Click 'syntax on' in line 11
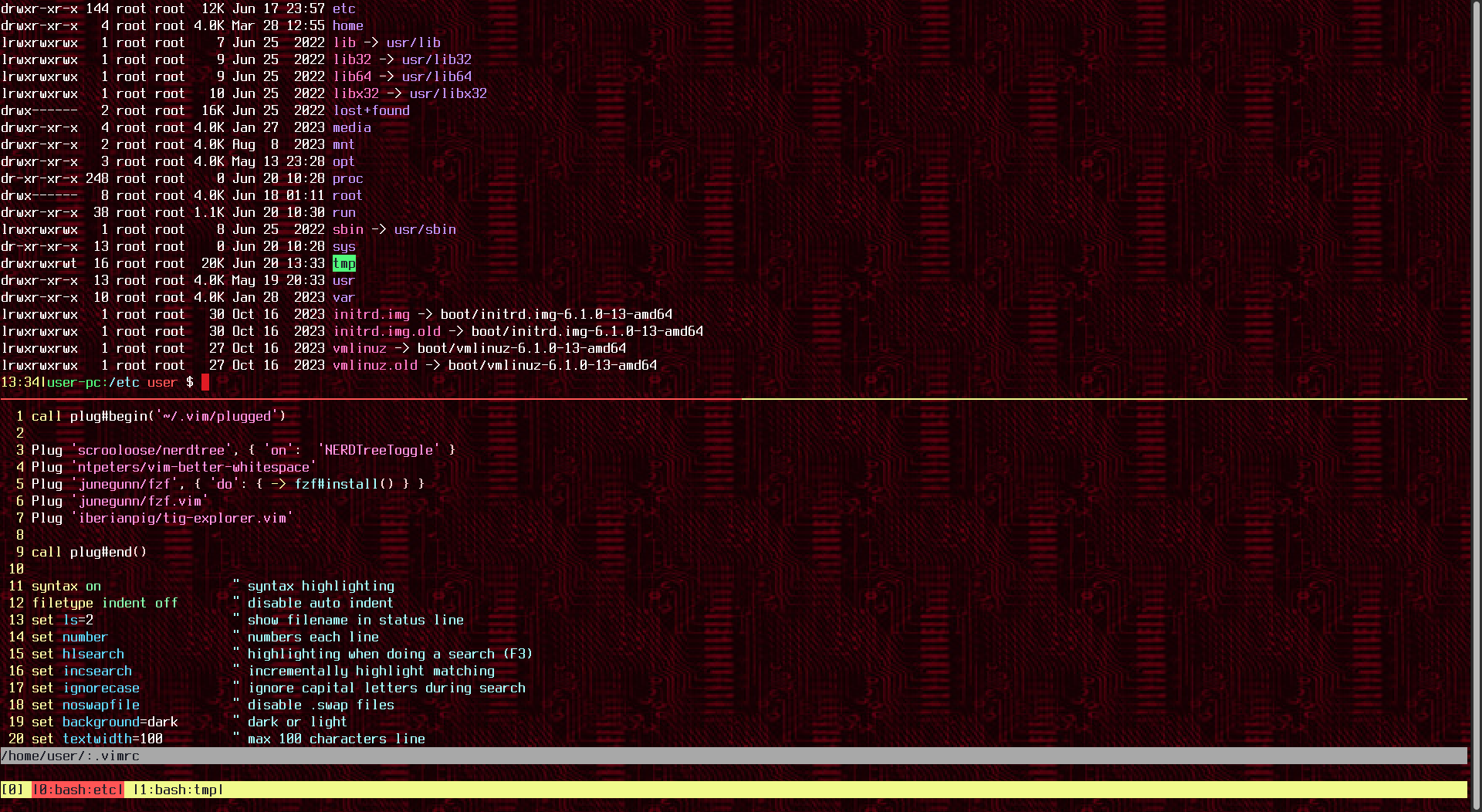The height and width of the screenshot is (812, 1482). point(66,586)
